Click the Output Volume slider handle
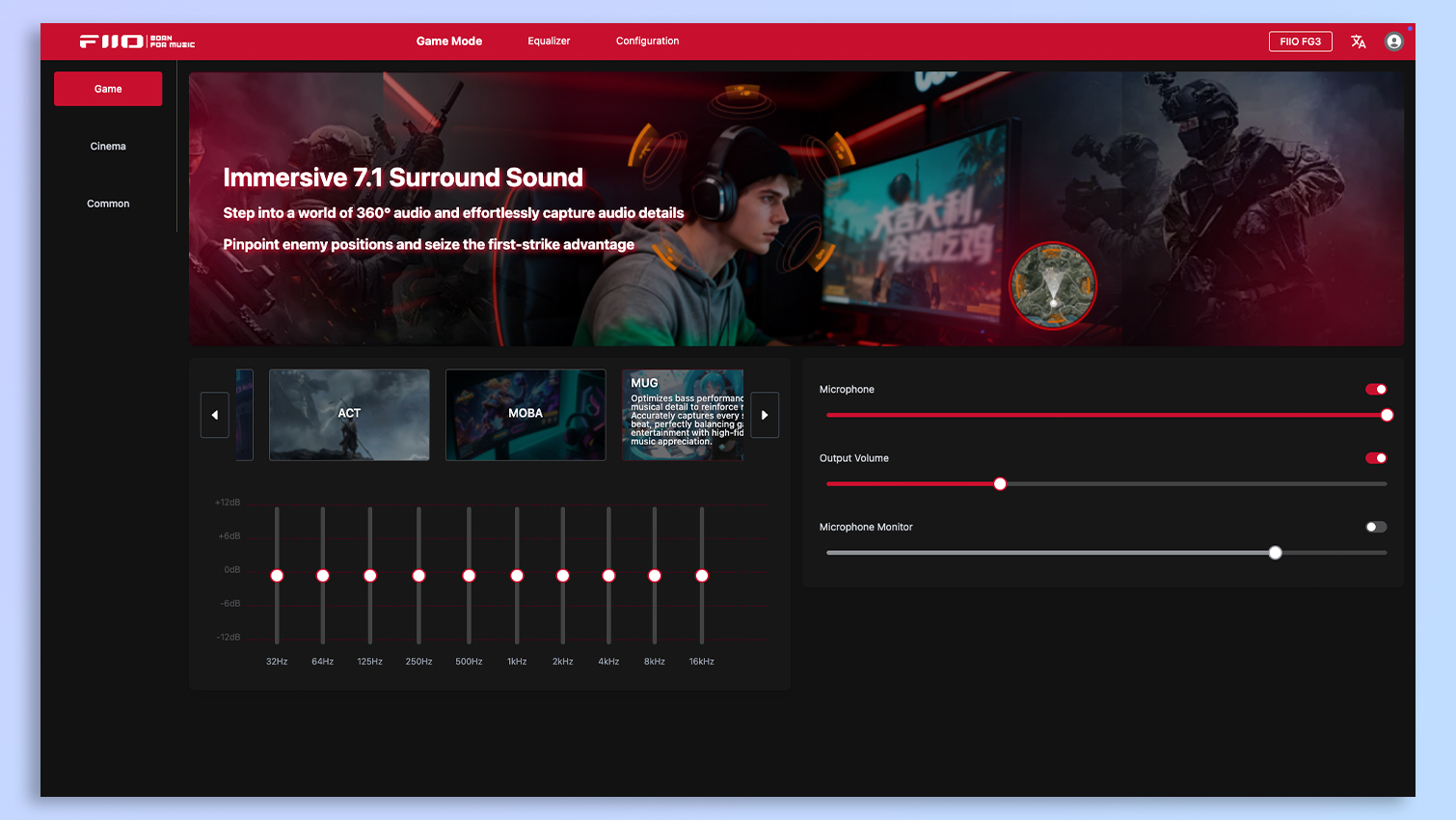The image size is (1456, 820). (x=1000, y=484)
